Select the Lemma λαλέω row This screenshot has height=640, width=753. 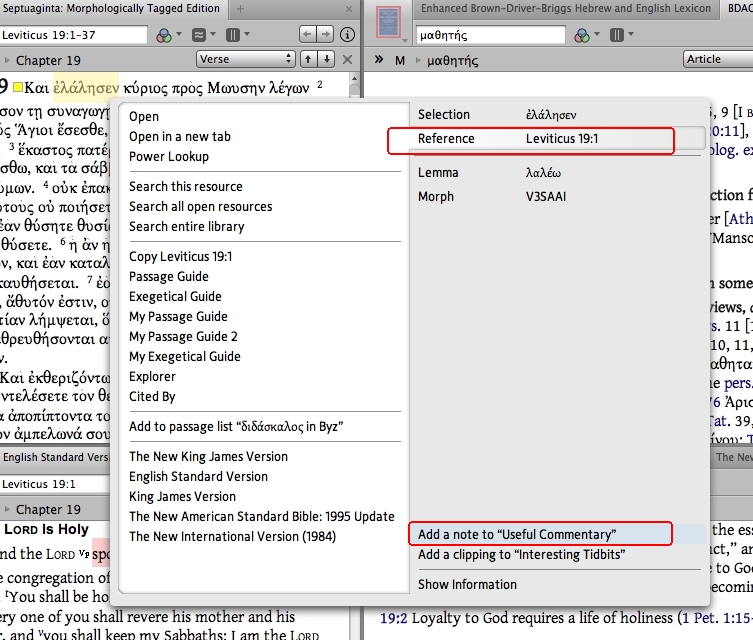click(557, 173)
